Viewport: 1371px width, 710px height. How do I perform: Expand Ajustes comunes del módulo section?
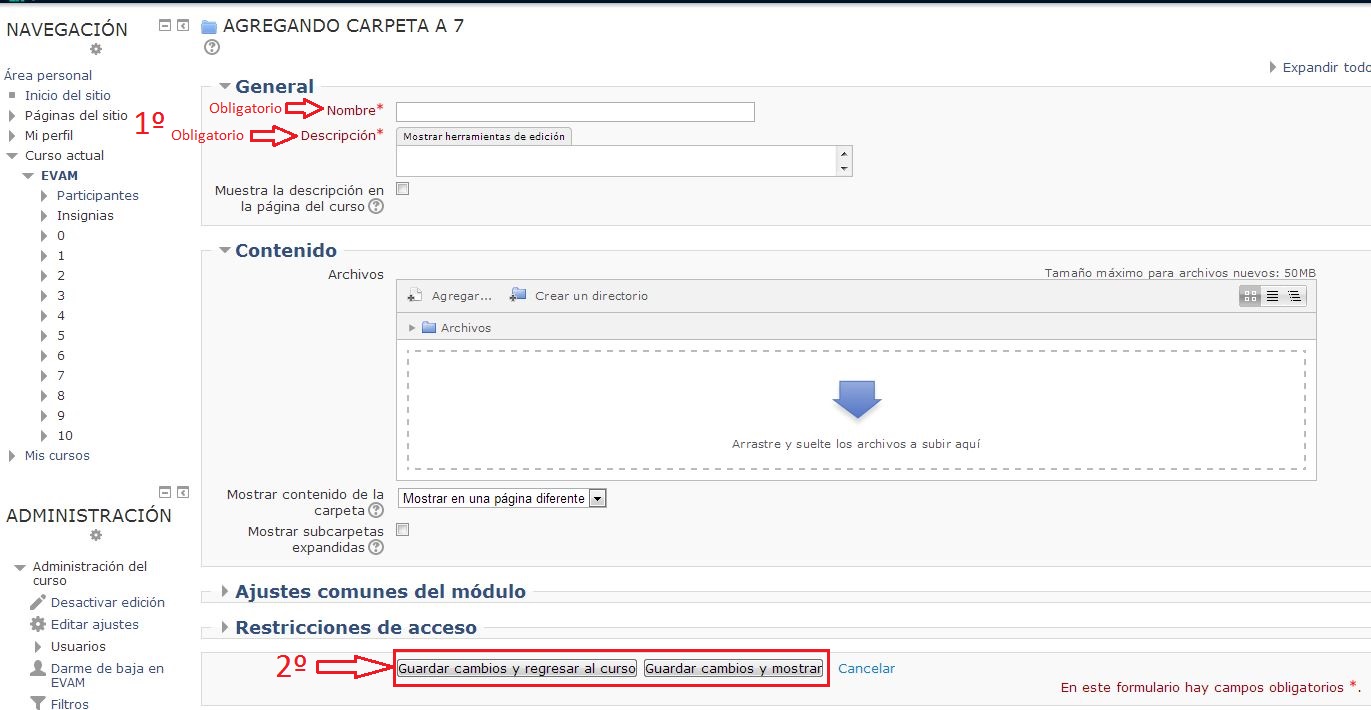[379, 591]
